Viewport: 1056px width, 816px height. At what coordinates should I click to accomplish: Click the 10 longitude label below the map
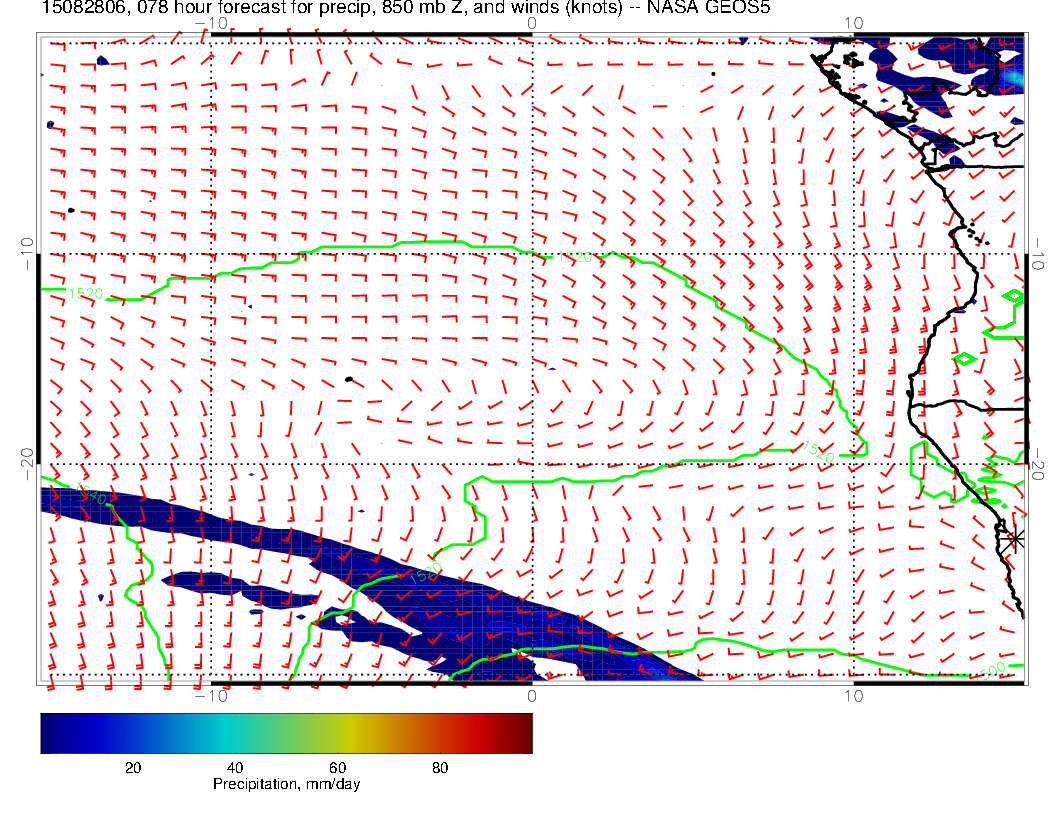[x=852, y=695]
